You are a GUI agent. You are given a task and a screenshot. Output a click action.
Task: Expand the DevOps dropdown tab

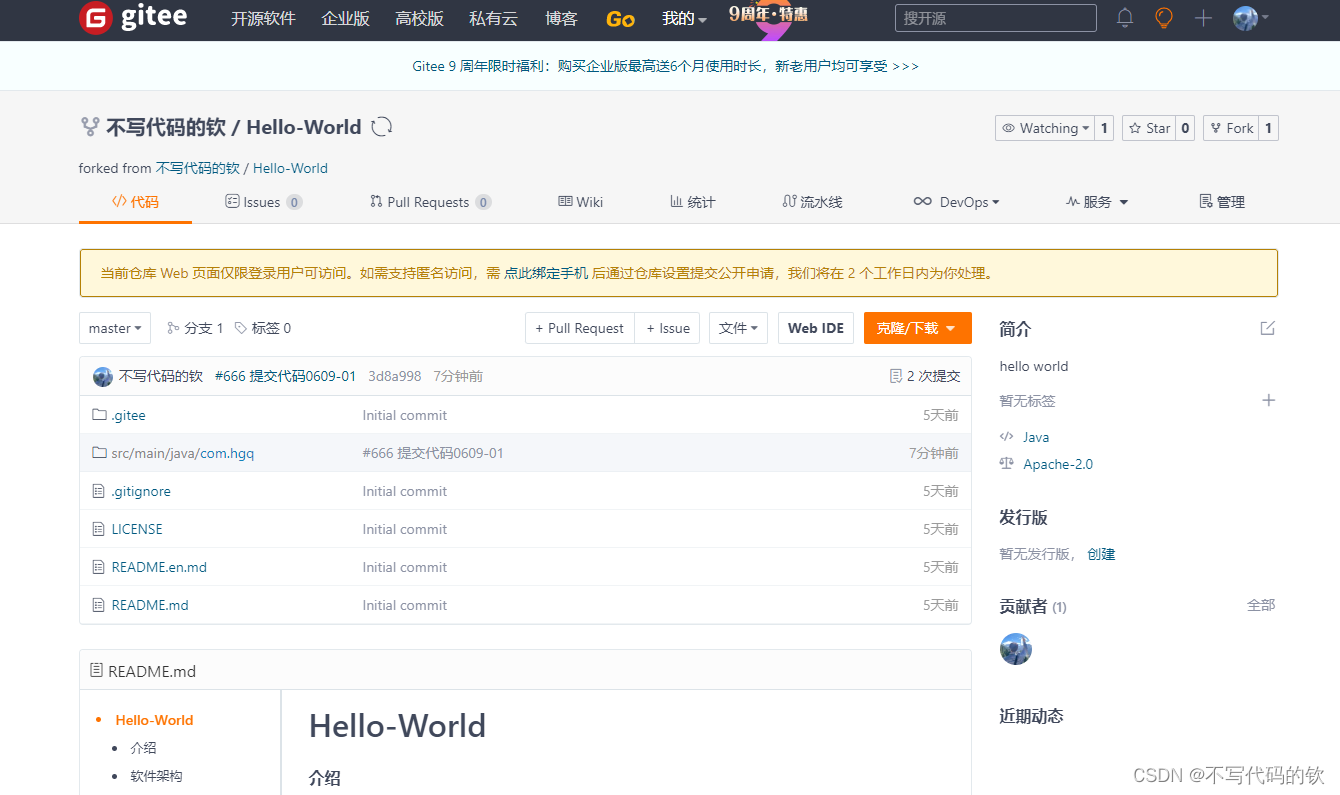[956, 202]
